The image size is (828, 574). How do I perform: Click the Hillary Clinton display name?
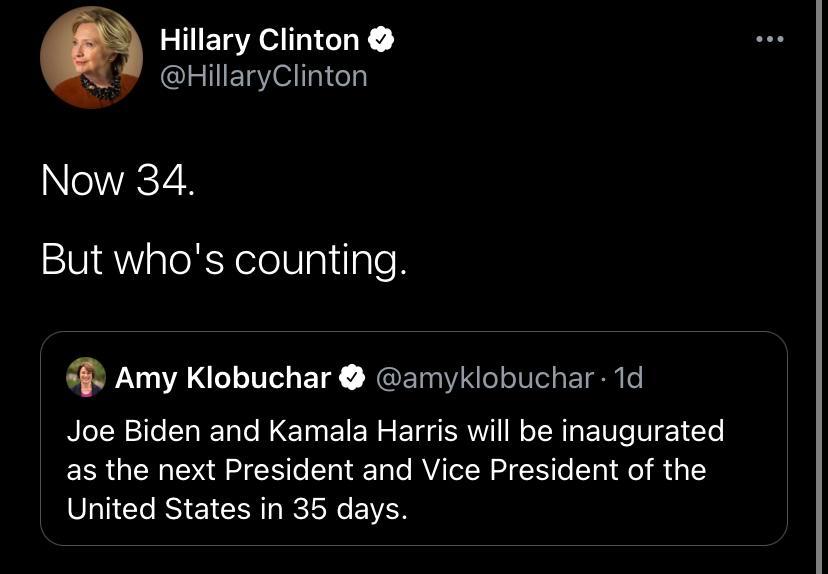click(259, 40)
